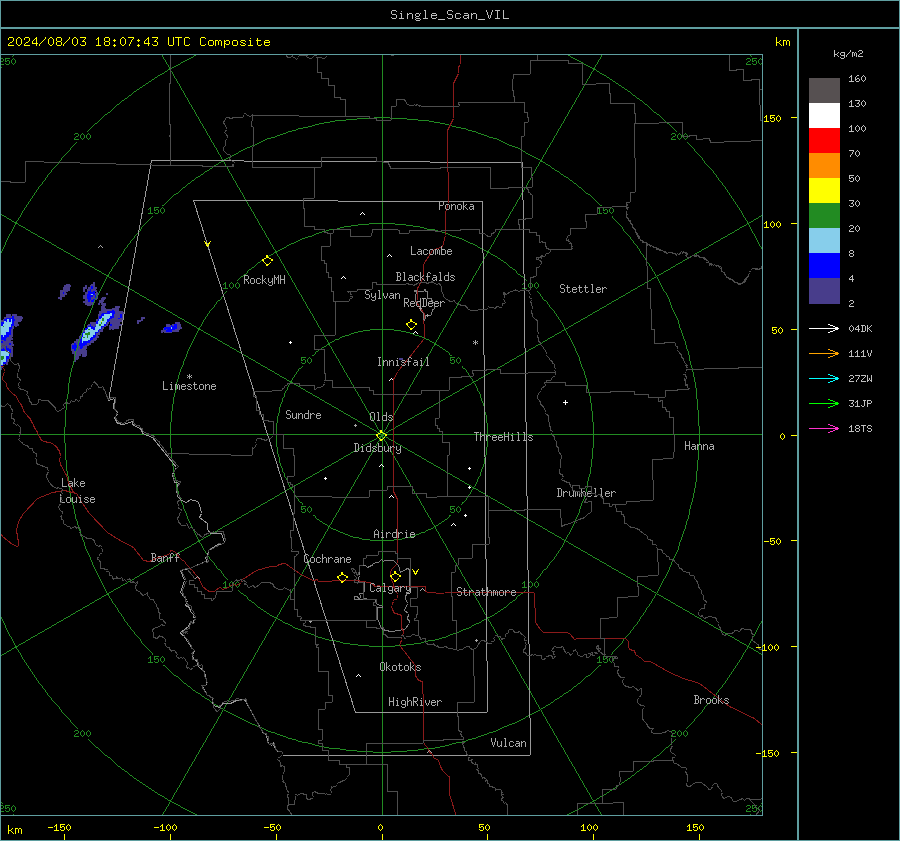Screen dimensions: 900x841
Task: Click the Innisfail map label
Action: [x=403, y=362]
